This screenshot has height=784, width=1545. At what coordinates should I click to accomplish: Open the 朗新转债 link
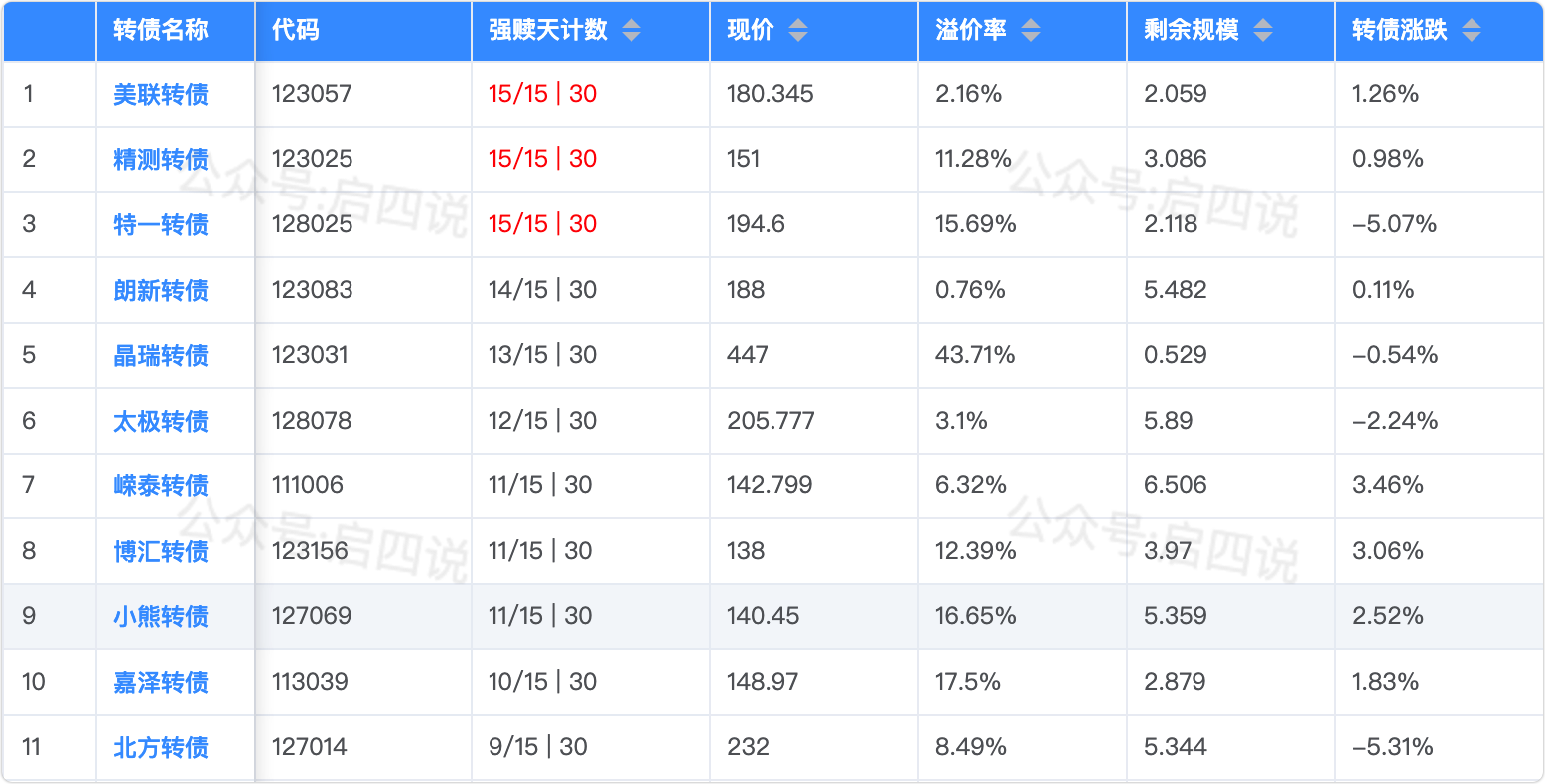click(x=161, y=290)
